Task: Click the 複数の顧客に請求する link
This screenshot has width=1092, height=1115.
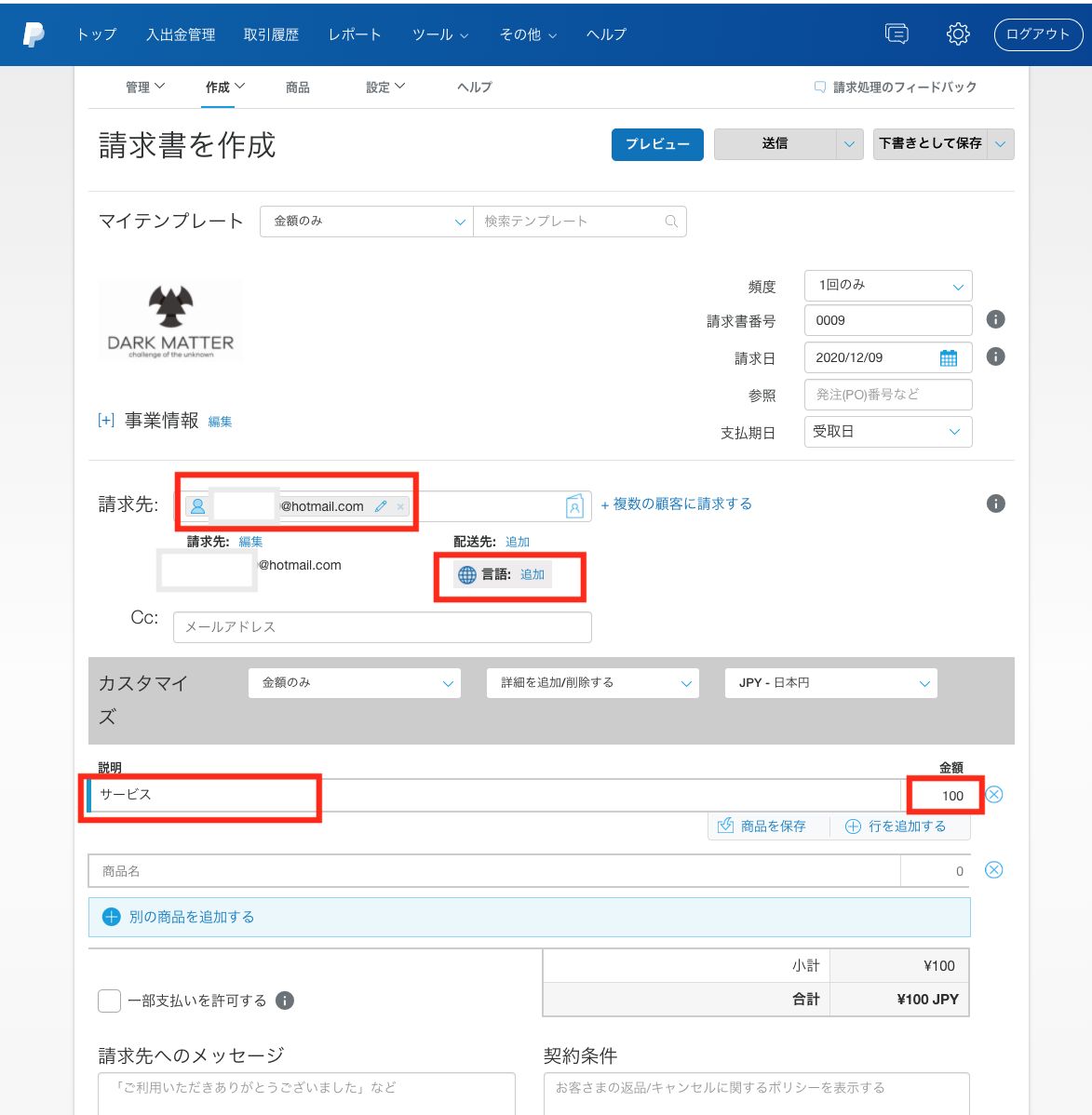Action: 676,504
